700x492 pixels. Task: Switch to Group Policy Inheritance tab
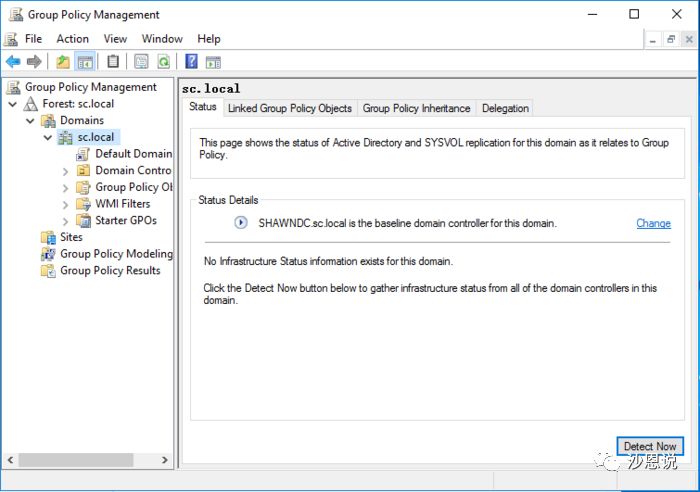416,108
